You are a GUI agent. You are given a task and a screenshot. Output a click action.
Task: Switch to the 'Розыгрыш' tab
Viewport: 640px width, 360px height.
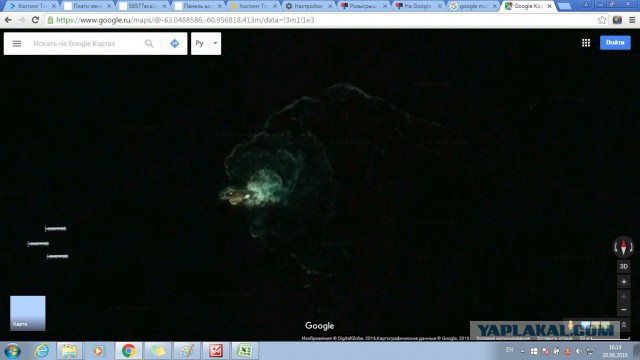click(x=364, y=6)
